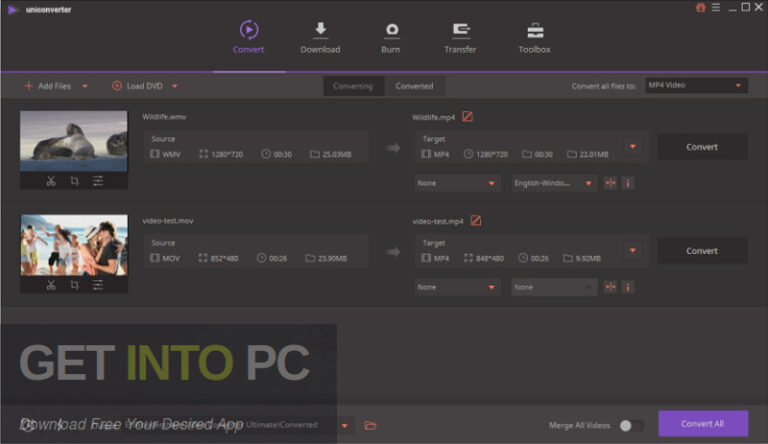Click the video-test.mov file name
Viewport: 768px width, 444px height.
pyautogui.click(x=168, y=221)
